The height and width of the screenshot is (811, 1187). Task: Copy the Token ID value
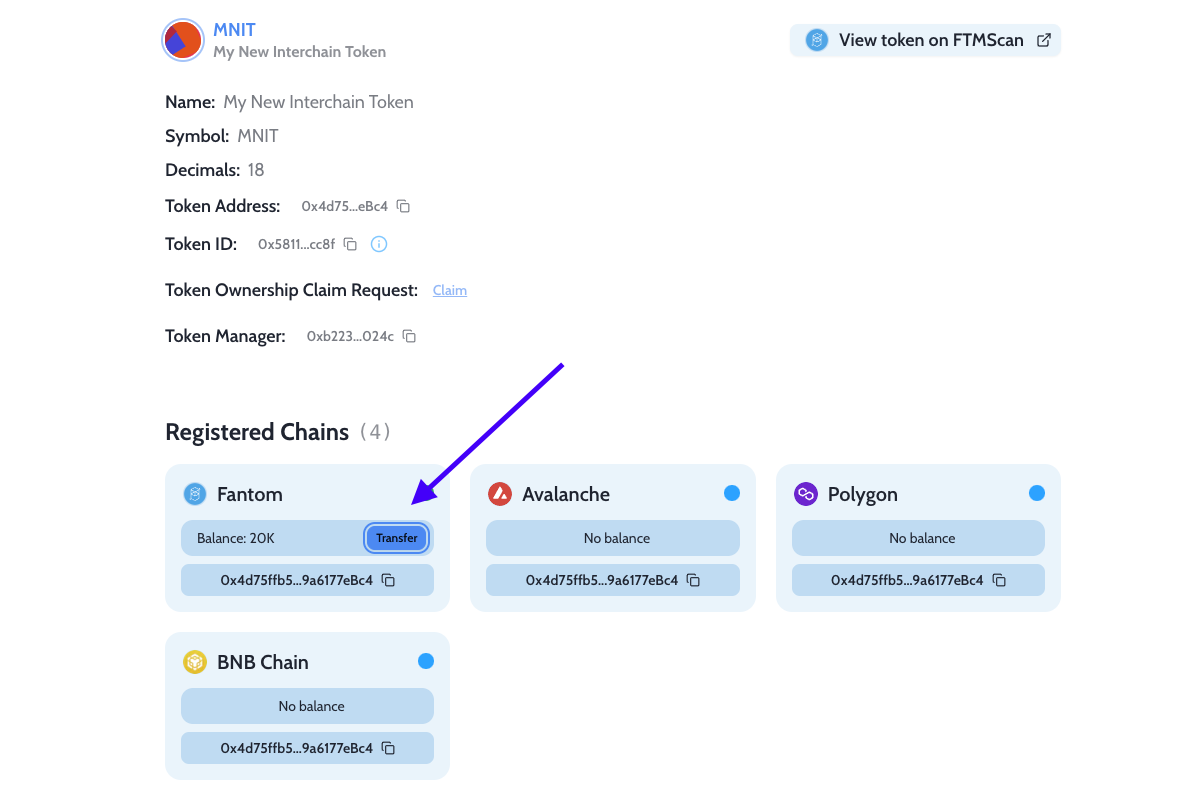(x=350, y=244)
